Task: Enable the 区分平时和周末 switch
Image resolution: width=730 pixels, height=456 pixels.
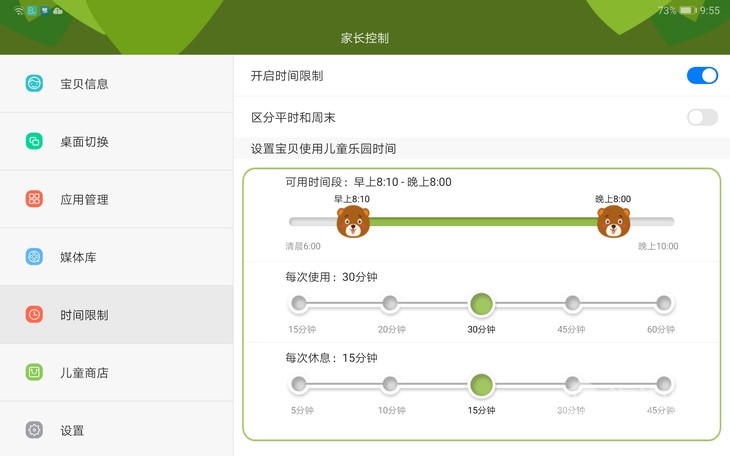Action: point(702,117)
